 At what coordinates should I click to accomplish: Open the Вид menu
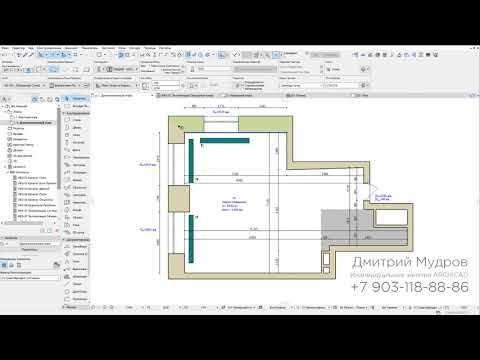[x=31, y=48]
